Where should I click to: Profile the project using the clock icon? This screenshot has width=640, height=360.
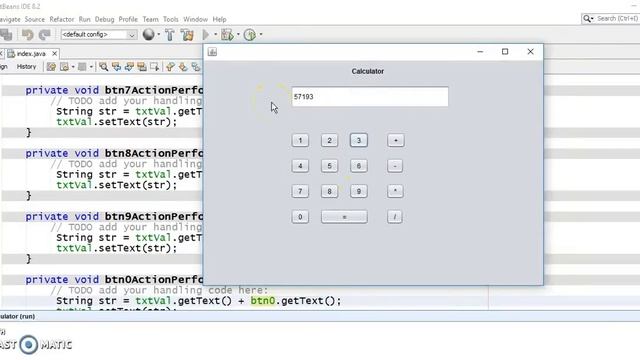(250, 35)
